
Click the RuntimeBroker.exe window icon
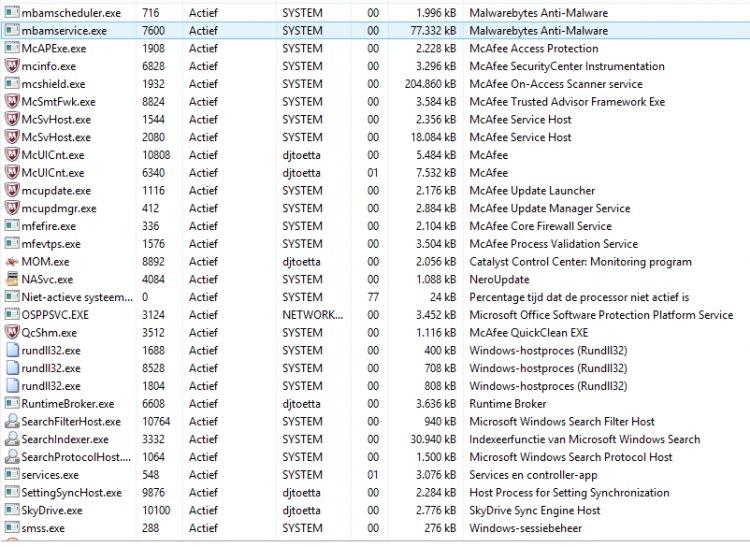[11, 404]
